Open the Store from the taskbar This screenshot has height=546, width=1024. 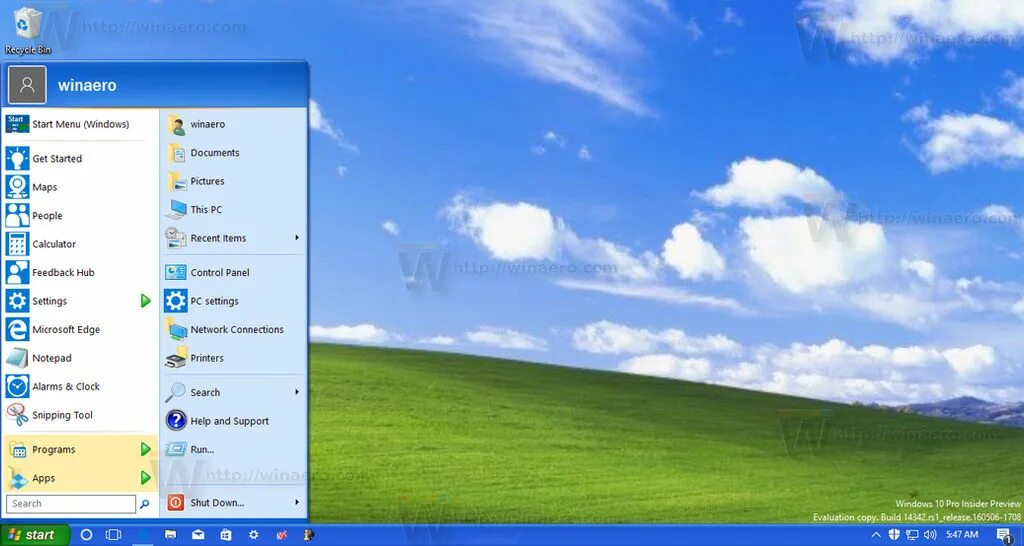coord(226,535)
